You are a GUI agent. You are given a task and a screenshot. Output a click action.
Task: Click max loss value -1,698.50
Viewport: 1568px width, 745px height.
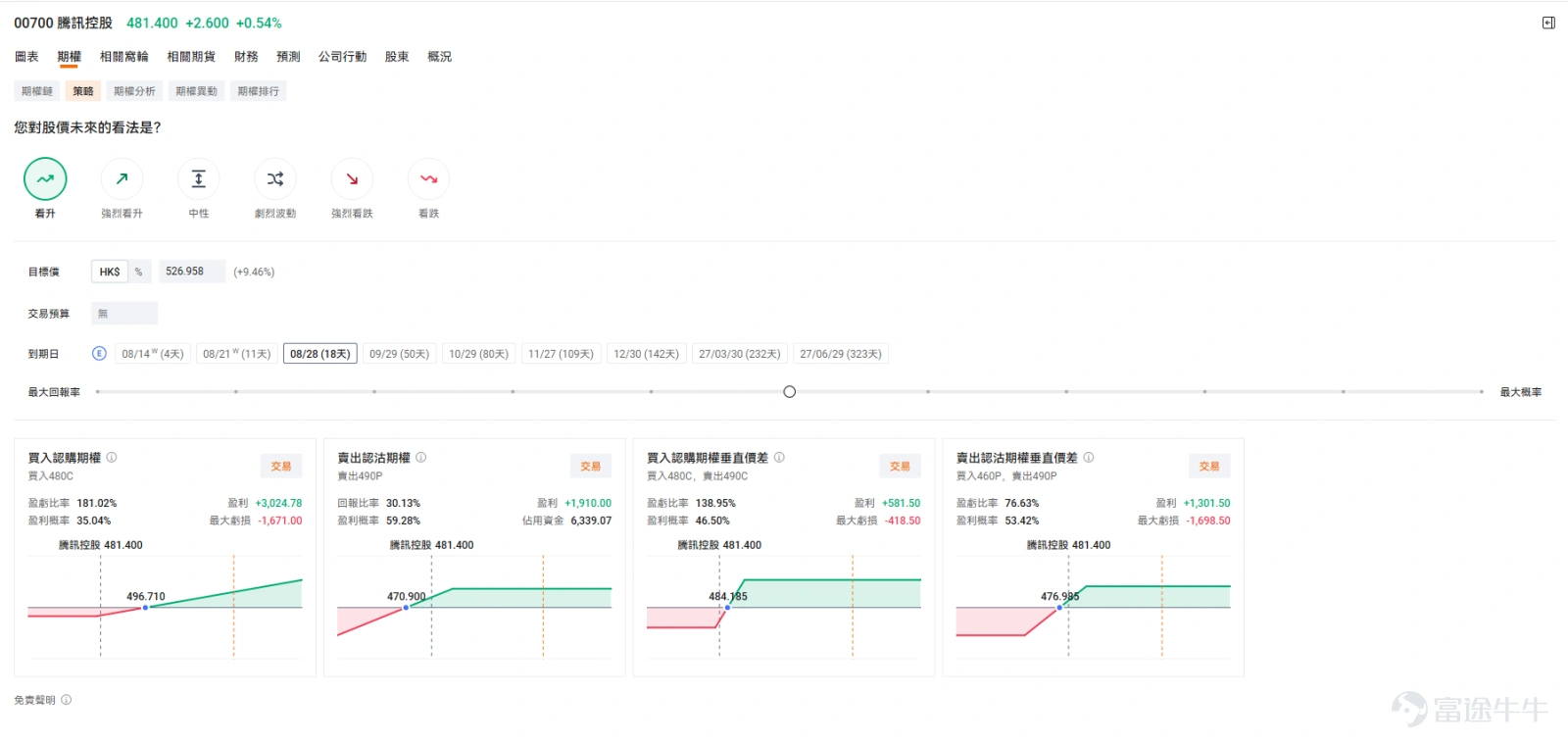tap(1207, 521)
